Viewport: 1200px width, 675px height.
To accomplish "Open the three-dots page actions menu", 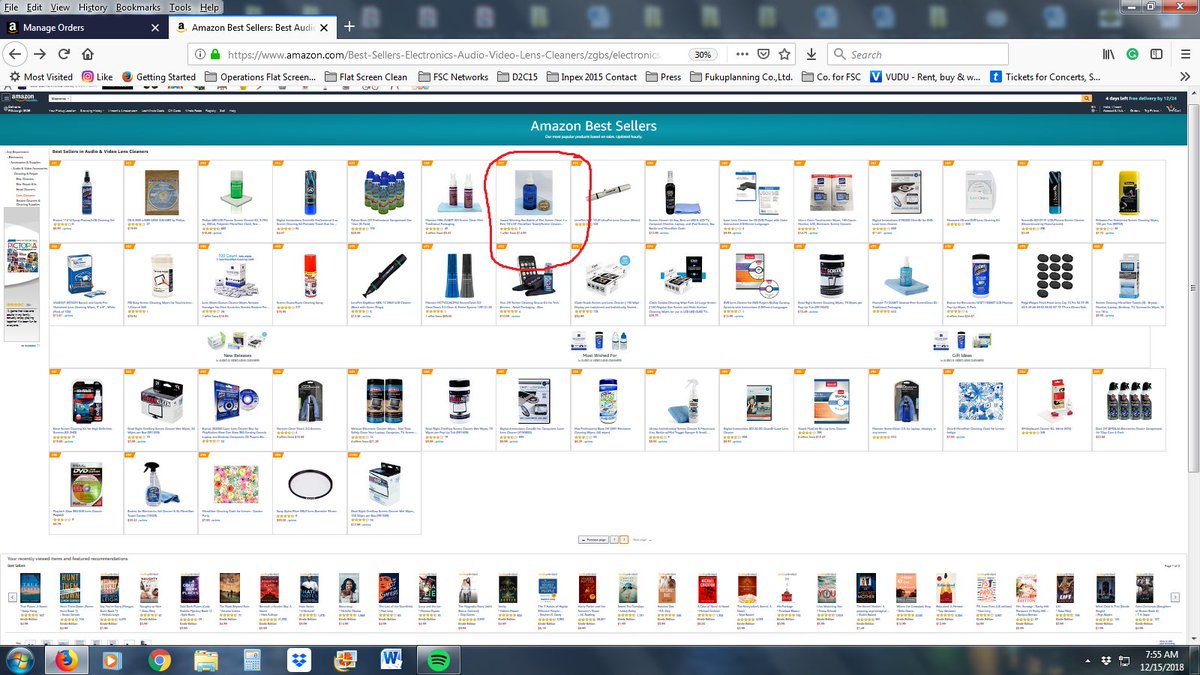I will pyautogui.click(x=742, y=54).
